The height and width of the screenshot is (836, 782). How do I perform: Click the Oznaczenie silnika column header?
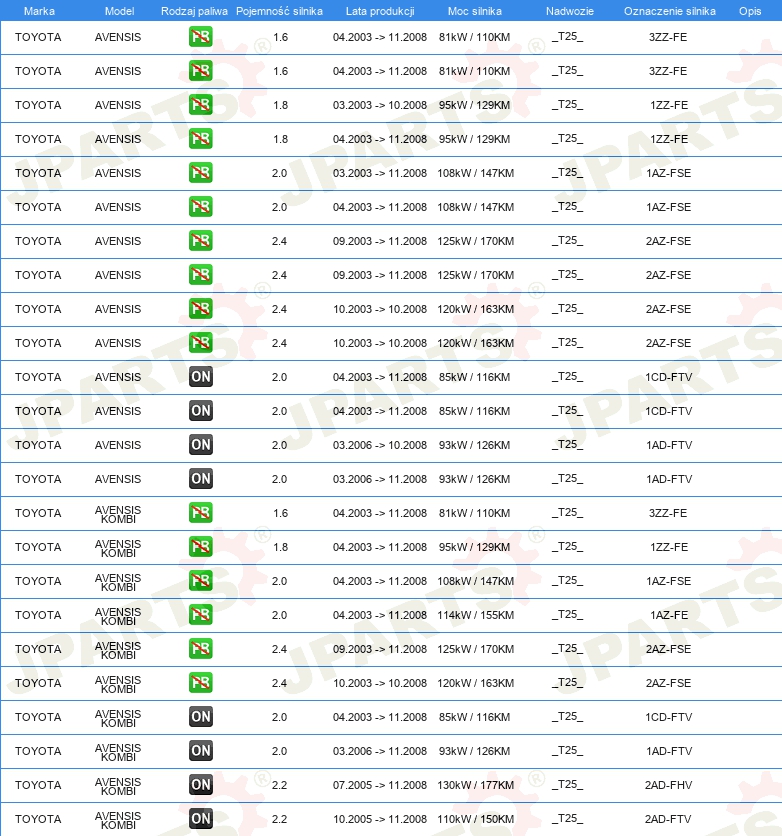tap(670, 11)
